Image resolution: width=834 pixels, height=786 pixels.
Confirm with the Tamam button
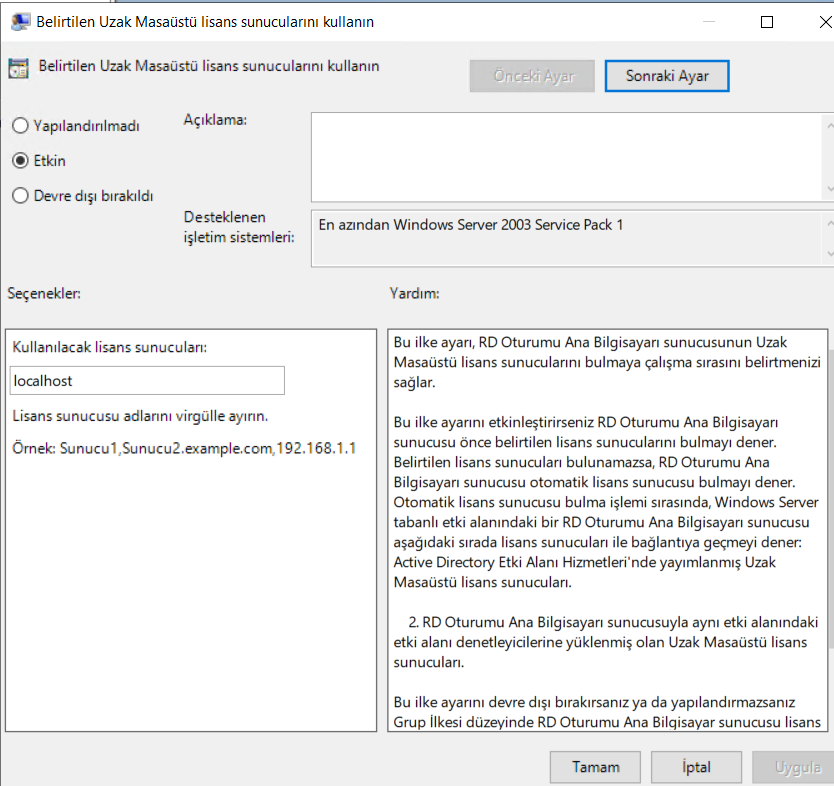coord(596,767)
